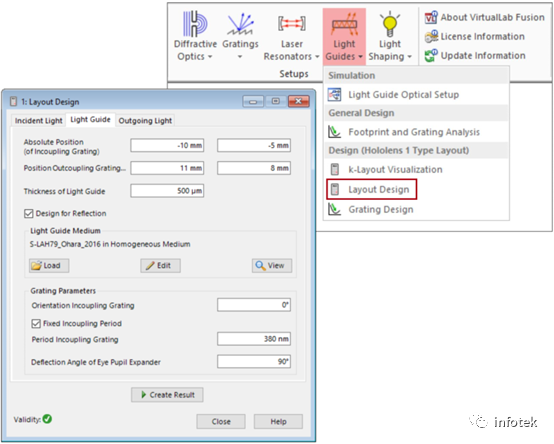Click the Create Result button
The height and width of the screenshot is (444, 554).
pyautogui.click(x=167, y=395)
